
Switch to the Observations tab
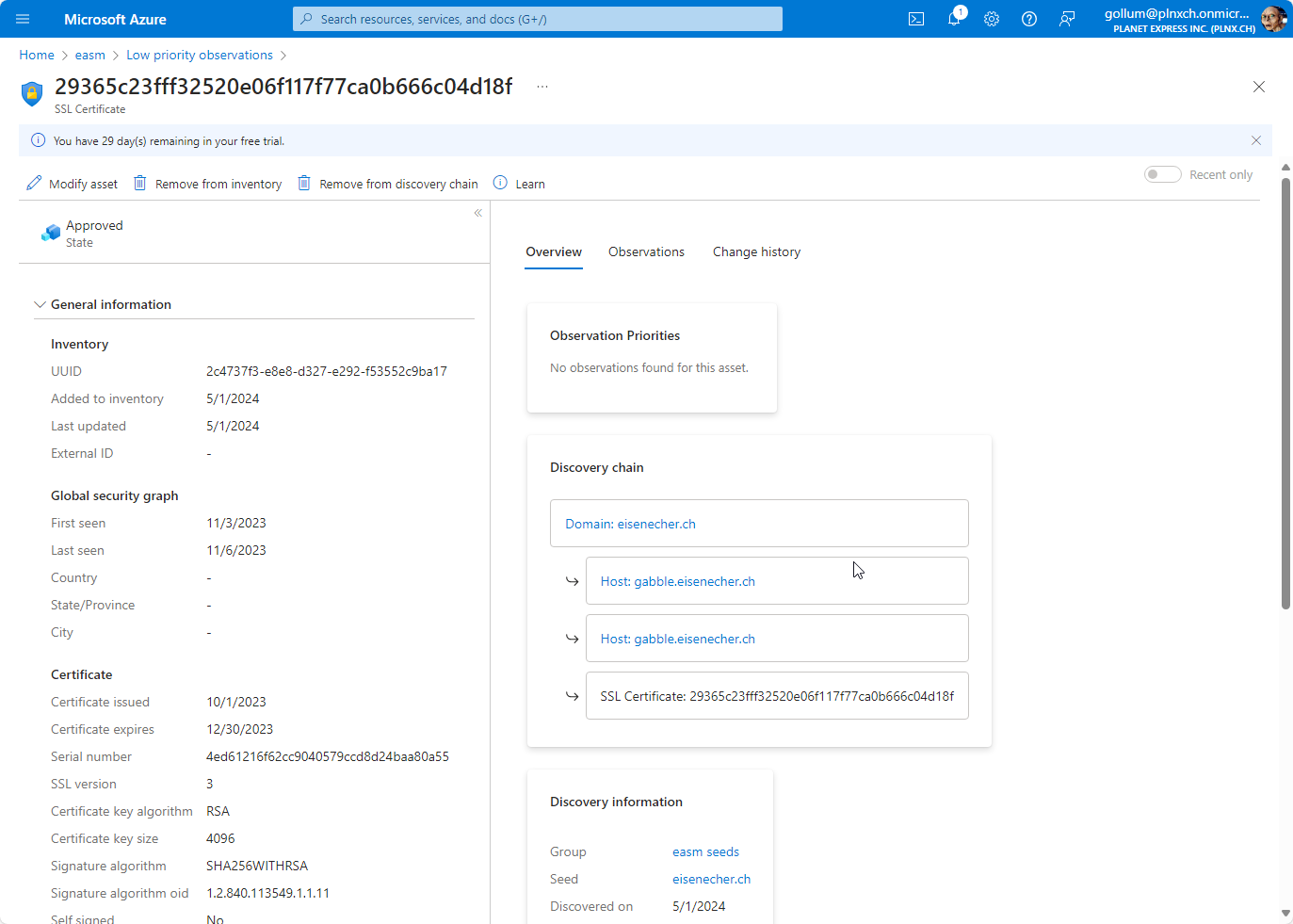click(x=646, y=251)
